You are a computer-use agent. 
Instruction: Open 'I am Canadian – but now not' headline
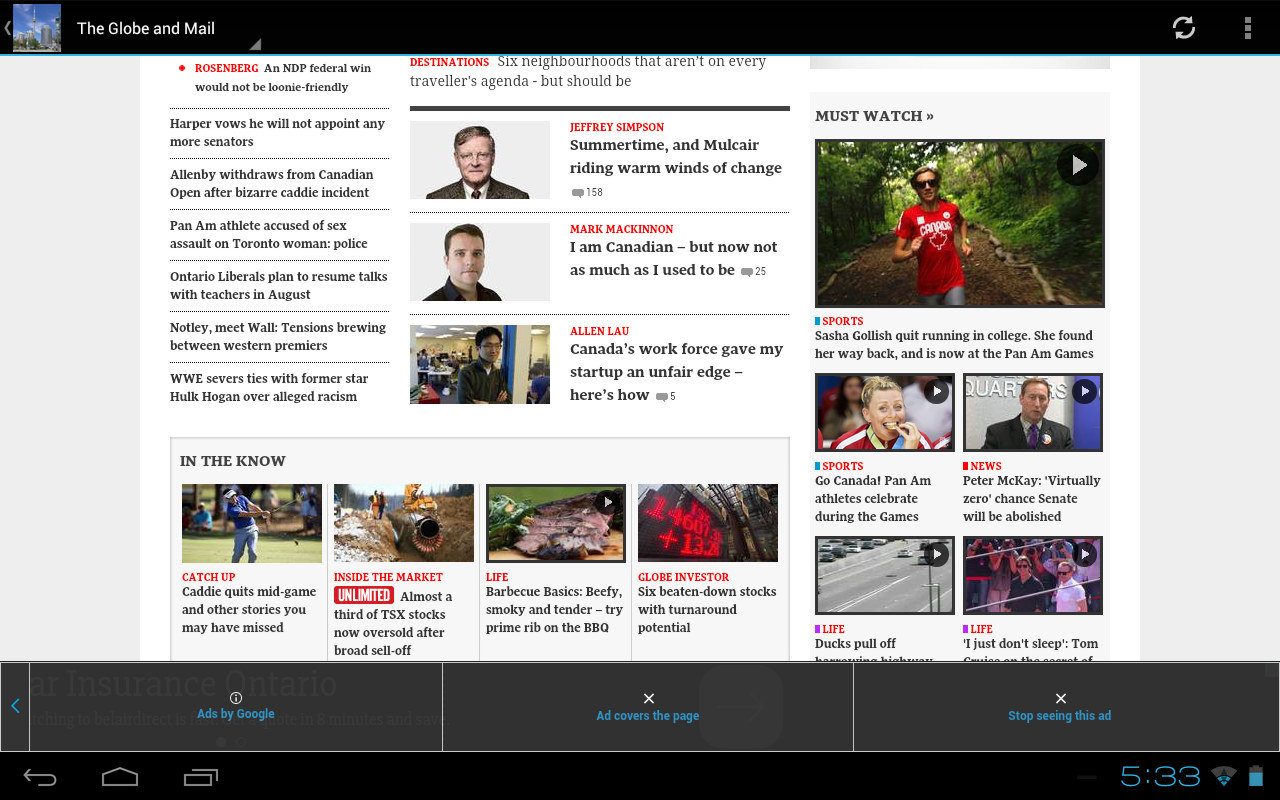pos(673,259)
